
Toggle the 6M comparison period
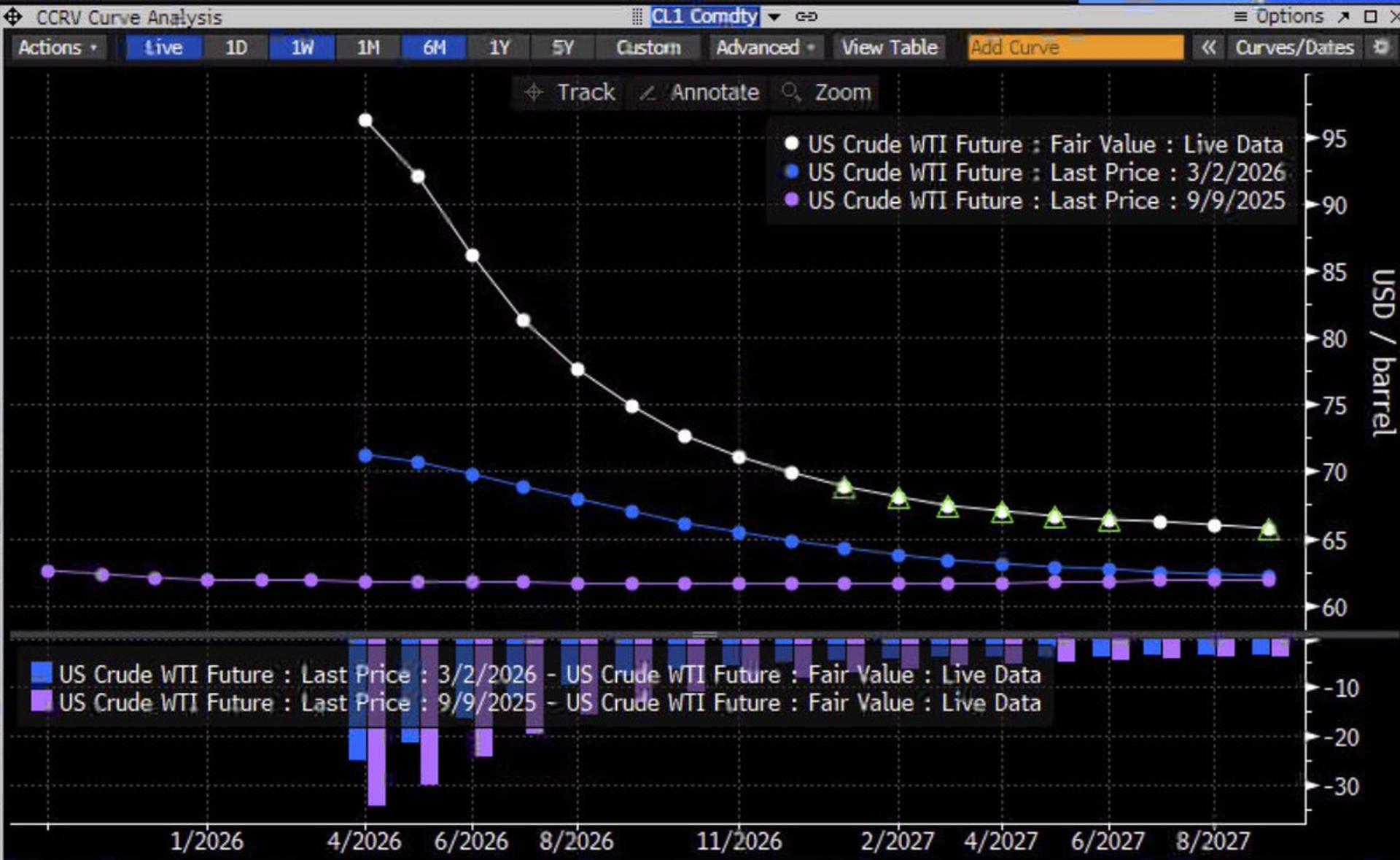tap(434, 47)
